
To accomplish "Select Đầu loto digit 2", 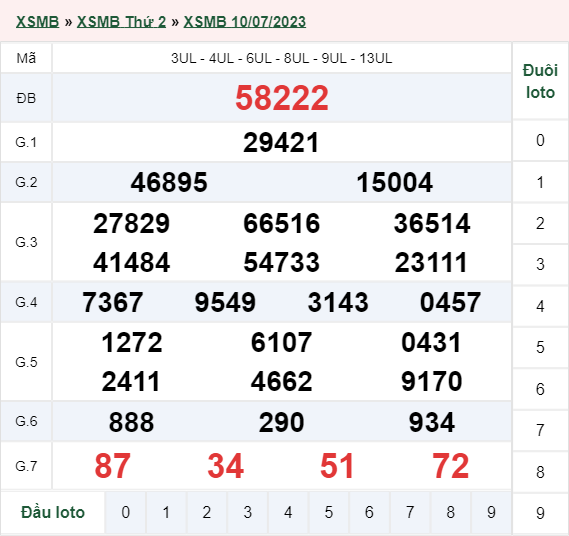I will point(207,512).
